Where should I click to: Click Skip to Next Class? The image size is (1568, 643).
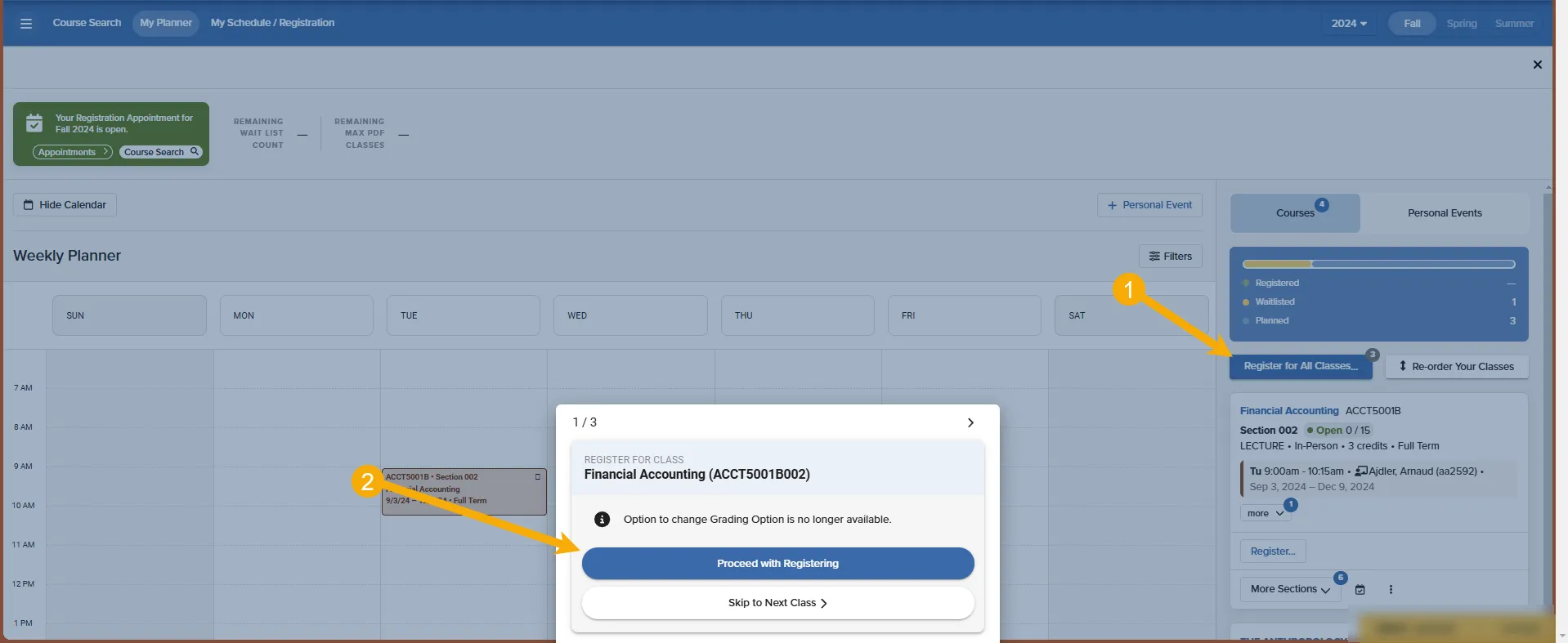tap(777, 603)
